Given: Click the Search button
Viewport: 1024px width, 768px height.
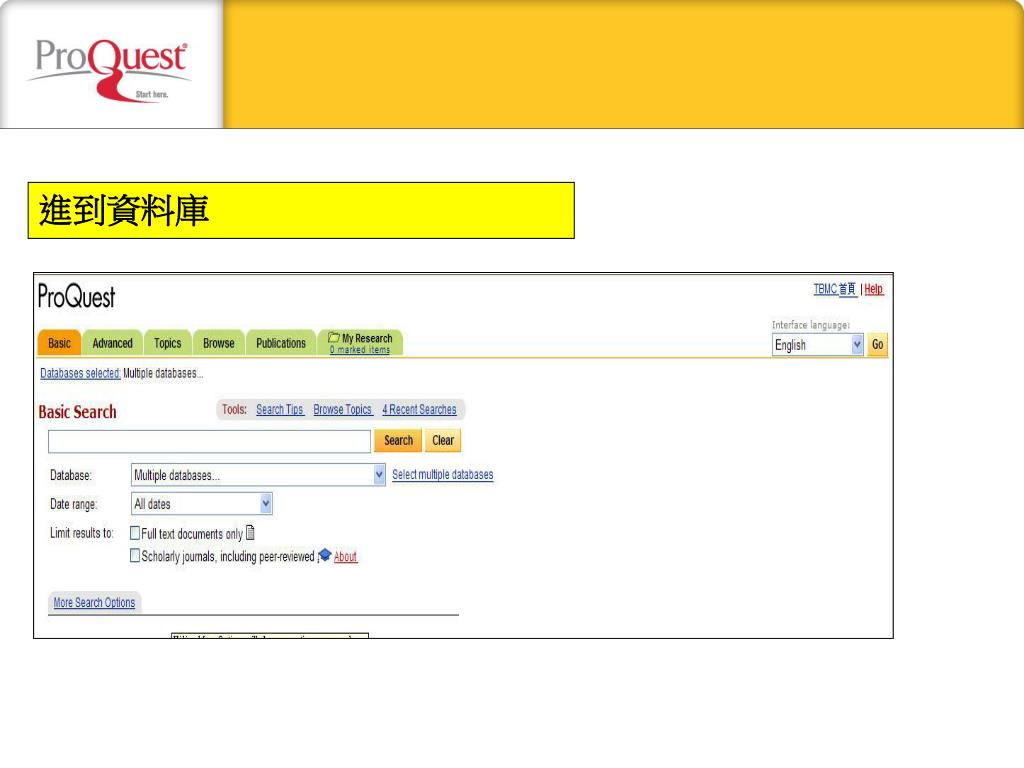Looking at the screenshot, I should [398, 440].
